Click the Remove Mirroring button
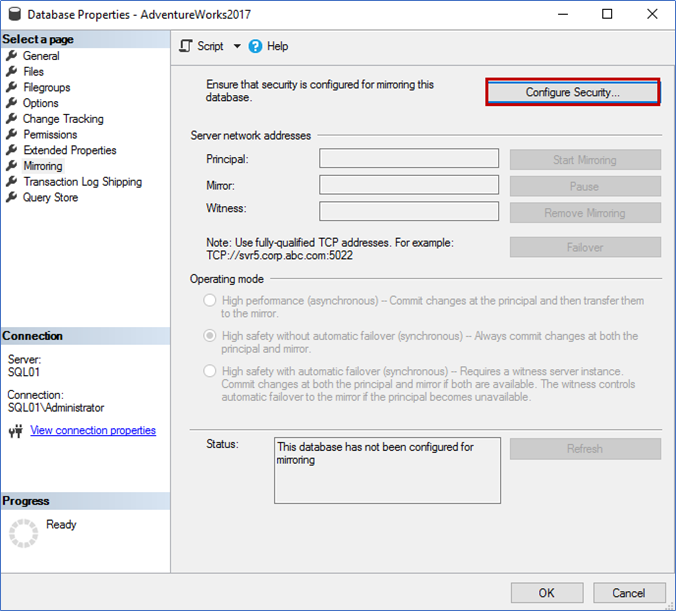The width and height of the screenshot is (676, 611). pyautogui.click(x=585, y=213)
